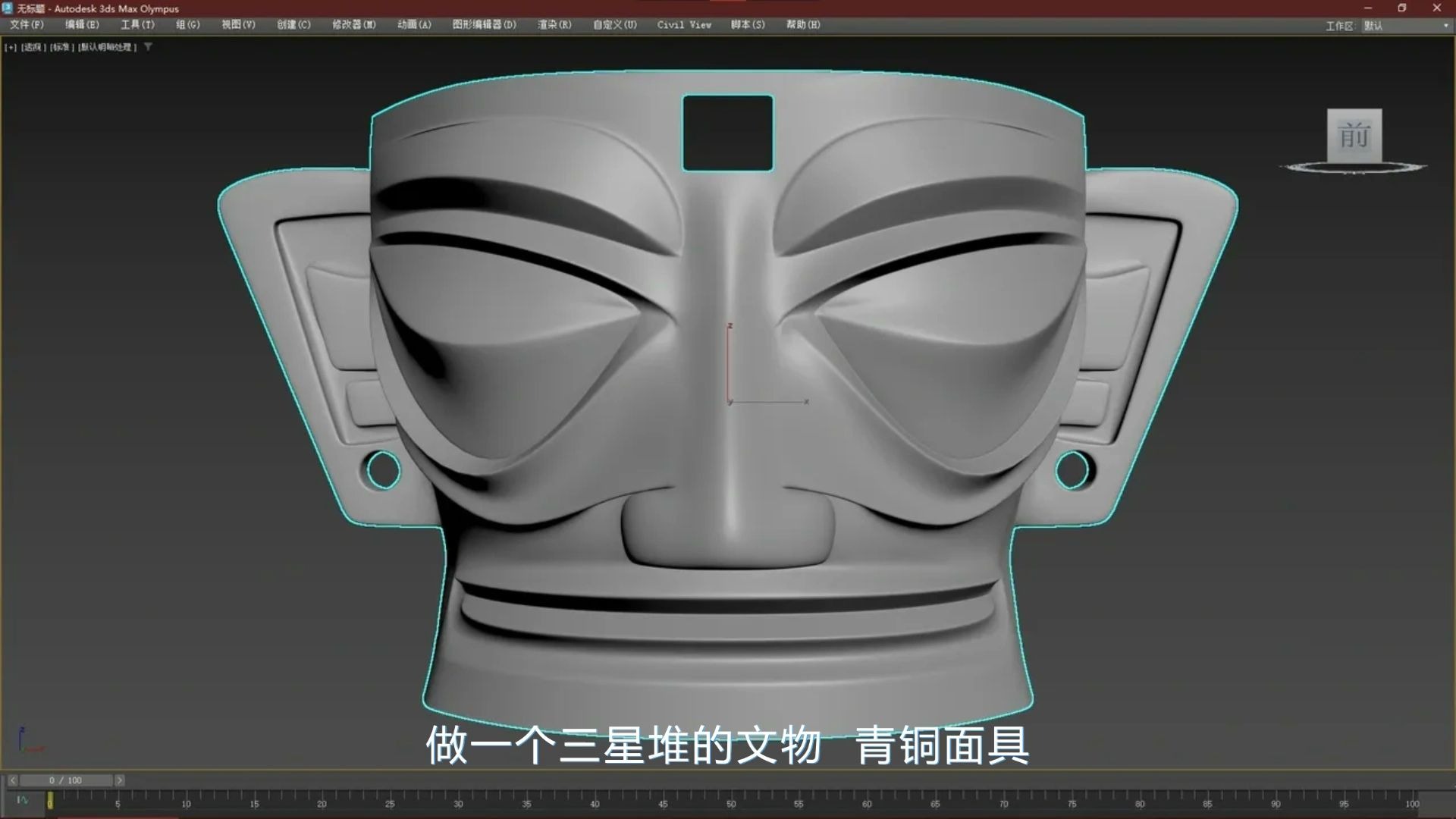Click the 标准 viewport quality label
1456x819 pixels.
(x=62, y=47)
